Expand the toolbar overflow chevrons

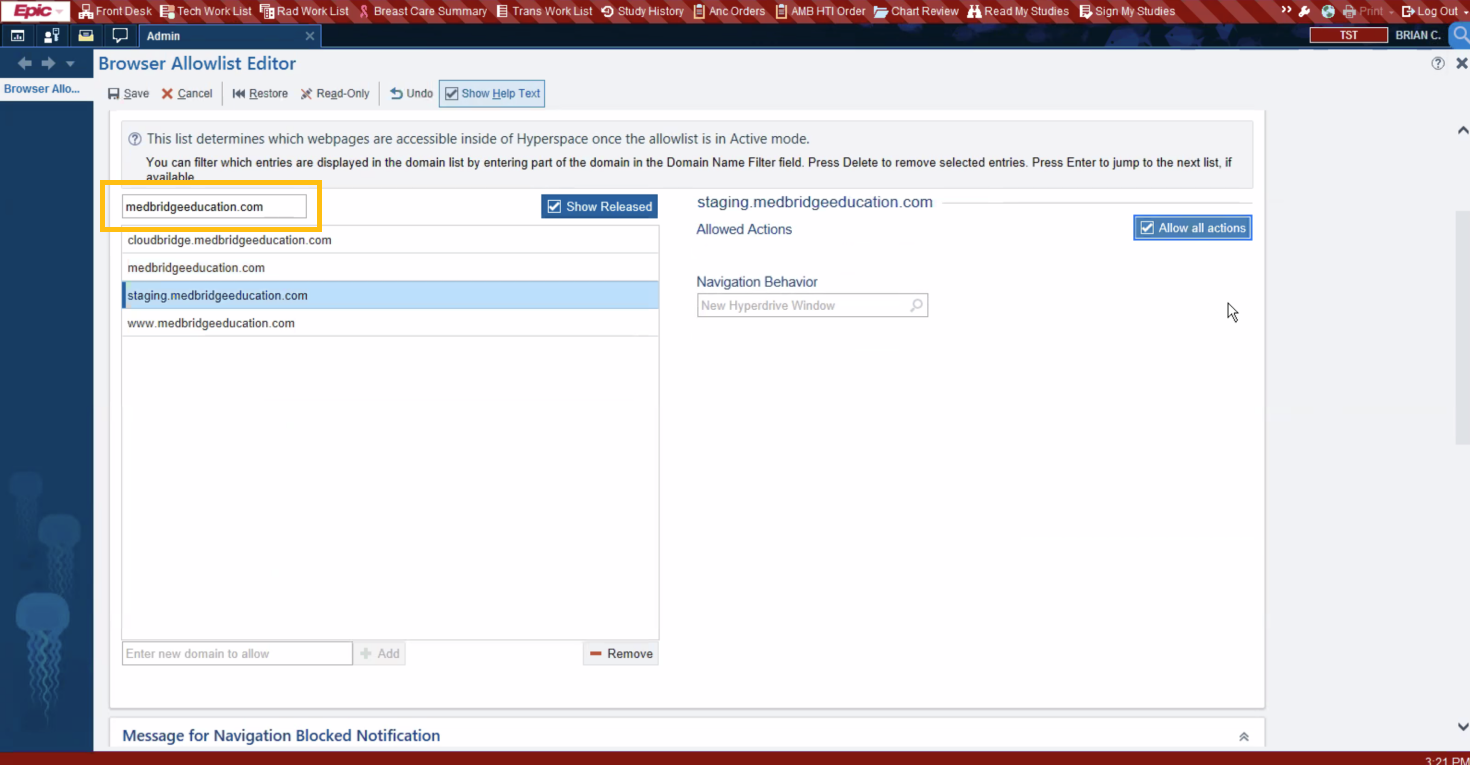(x=1286, y=10)
